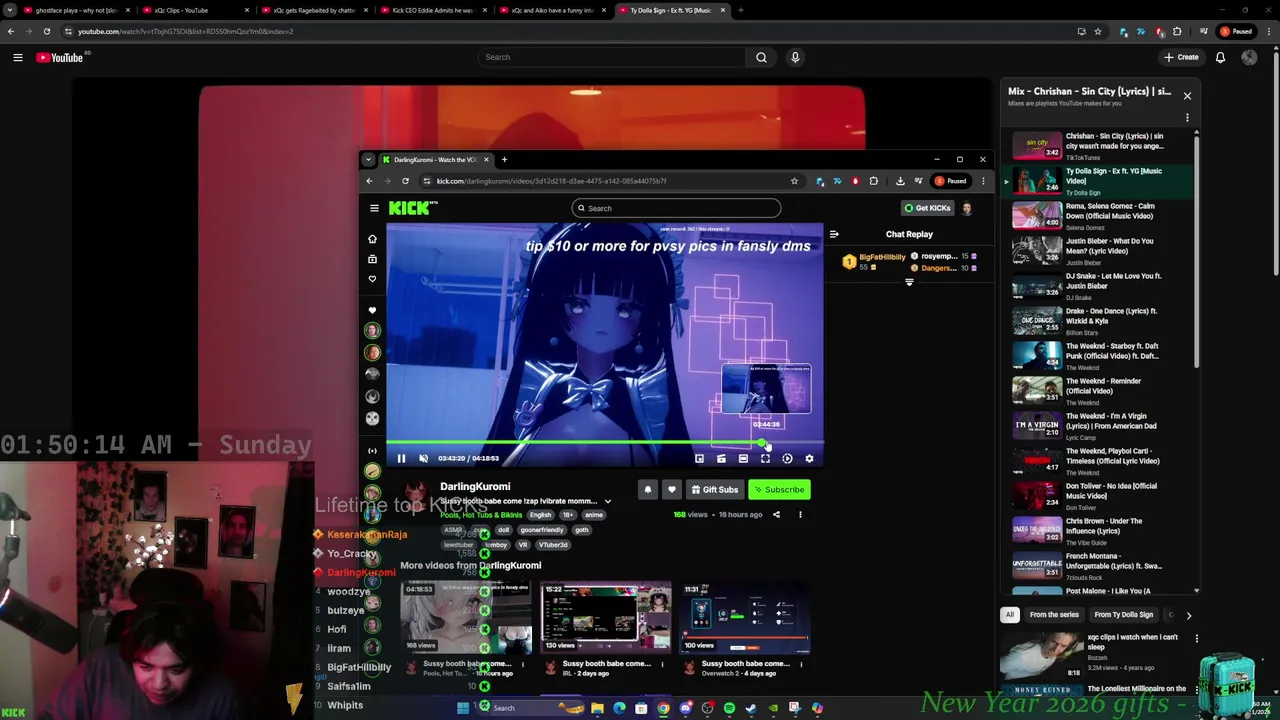This screenshot has width=1280, height=720.
Task: Click the green Subscribe button
Action: coord(779,489)
